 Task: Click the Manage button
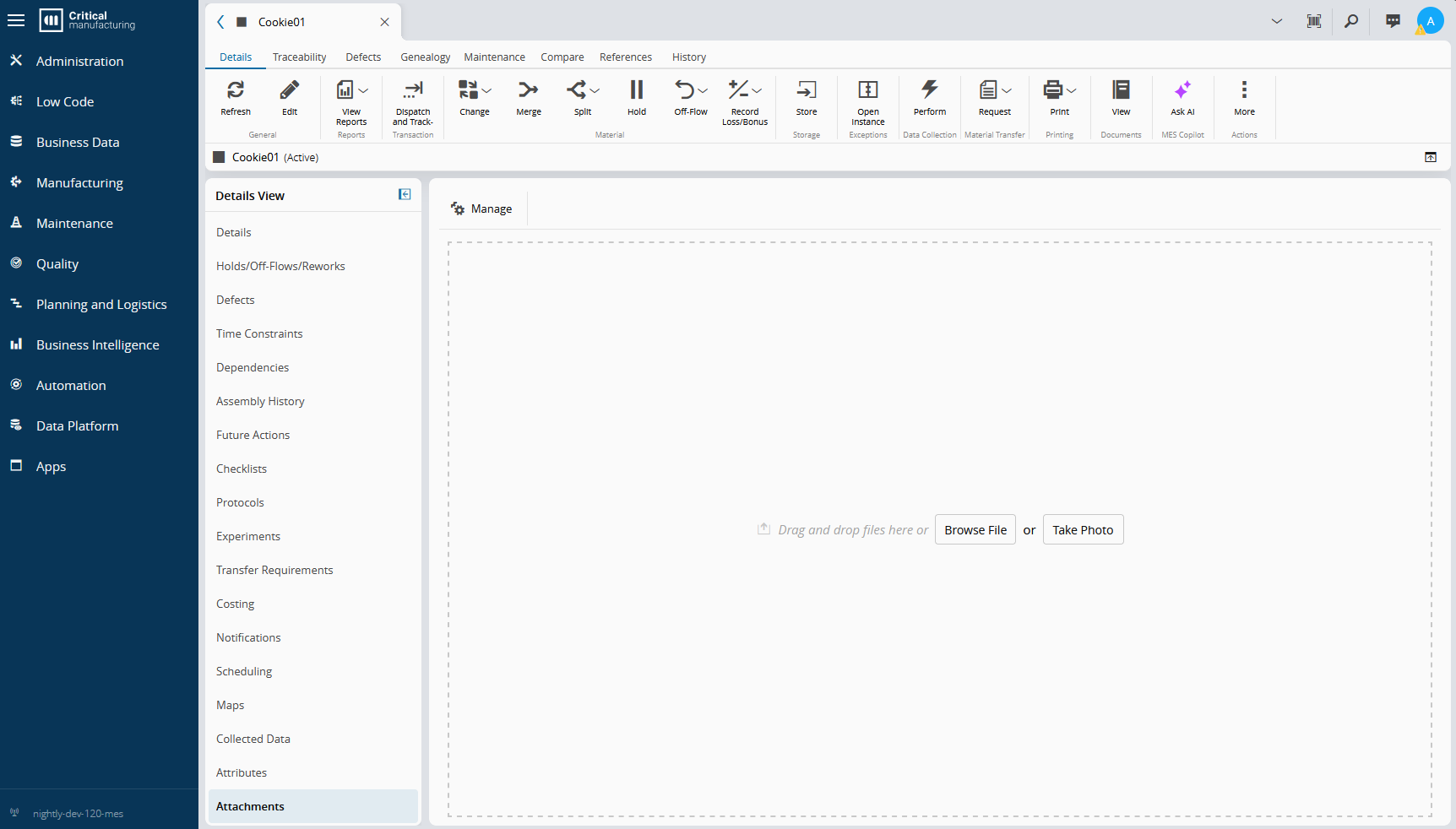tap(481, 209)
